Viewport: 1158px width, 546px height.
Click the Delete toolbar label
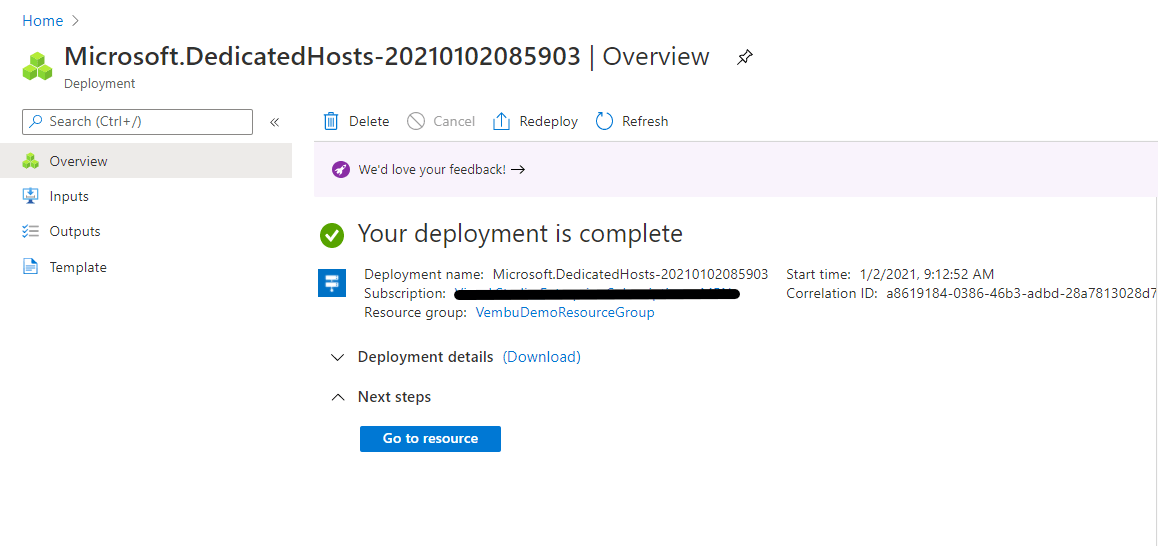click(x=369, y=121)
